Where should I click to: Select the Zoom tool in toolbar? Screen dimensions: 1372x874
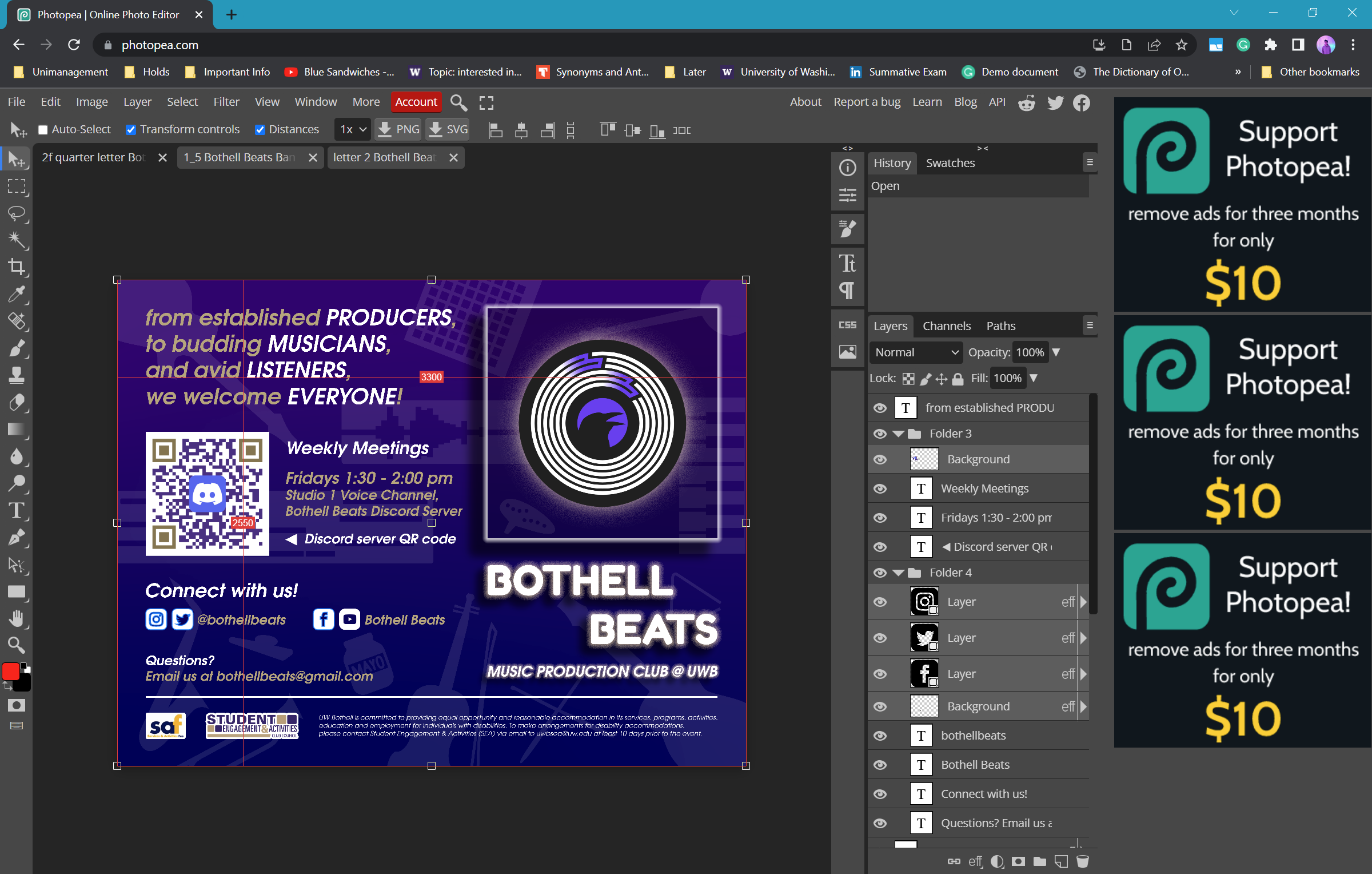click(x=17, y=645)
